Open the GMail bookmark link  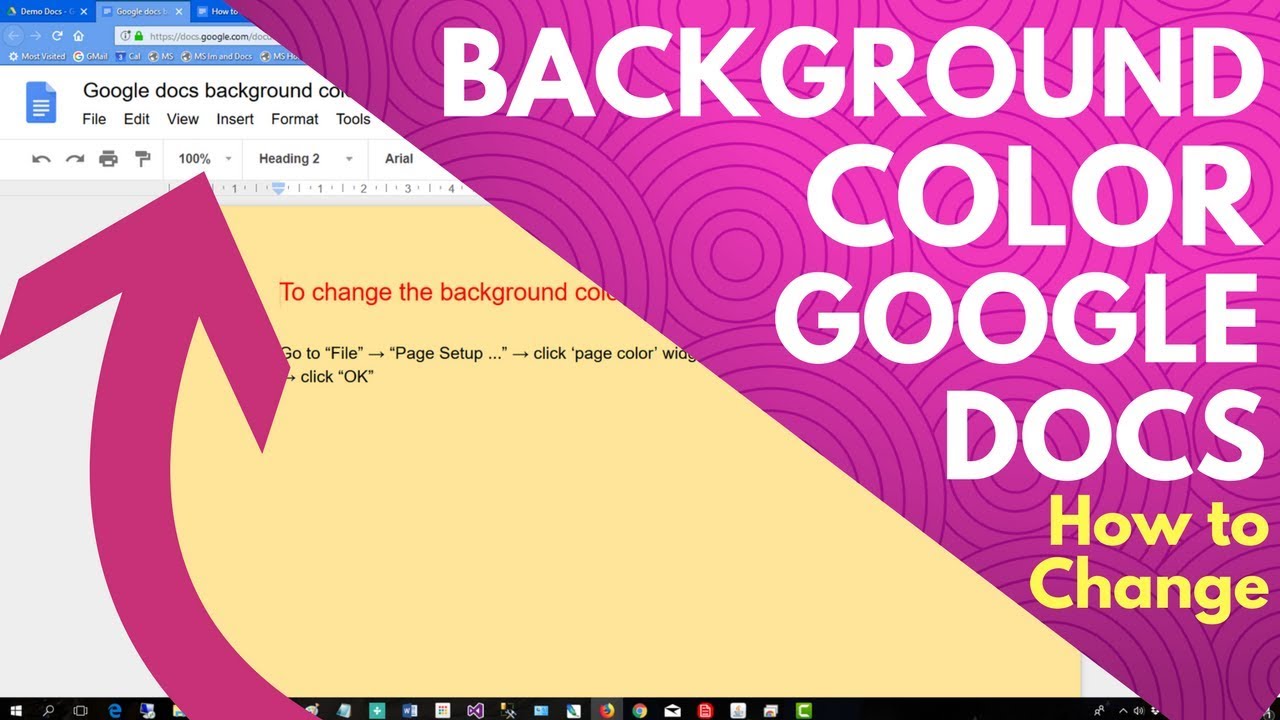pyautogui.click(x=90, y=56)
